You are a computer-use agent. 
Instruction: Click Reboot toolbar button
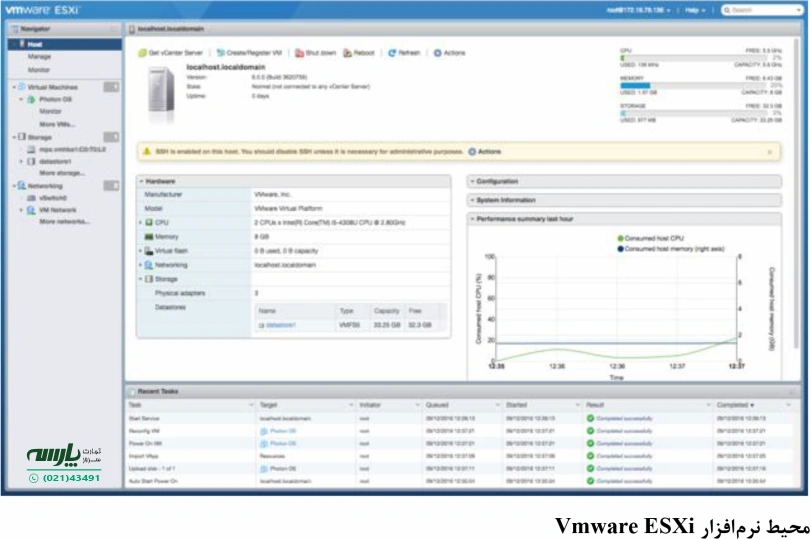click(359, 53)
